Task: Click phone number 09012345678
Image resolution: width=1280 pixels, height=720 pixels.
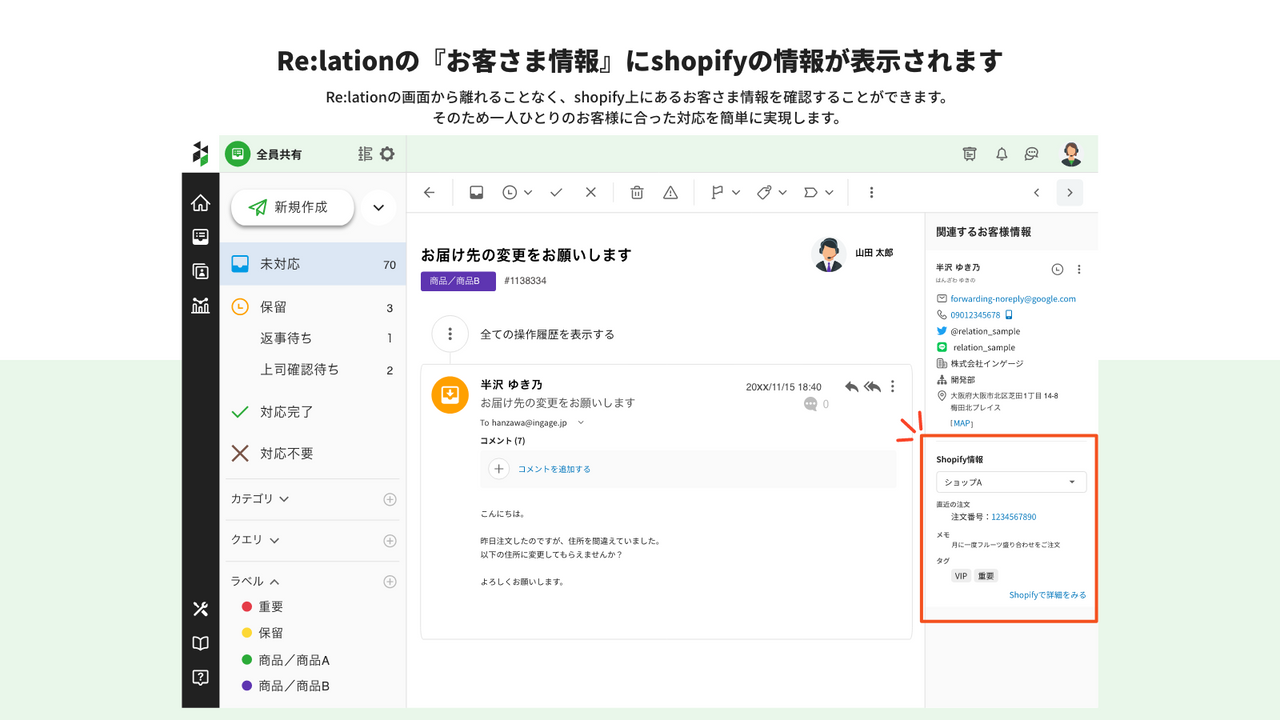Action: (x=975, y=315)
